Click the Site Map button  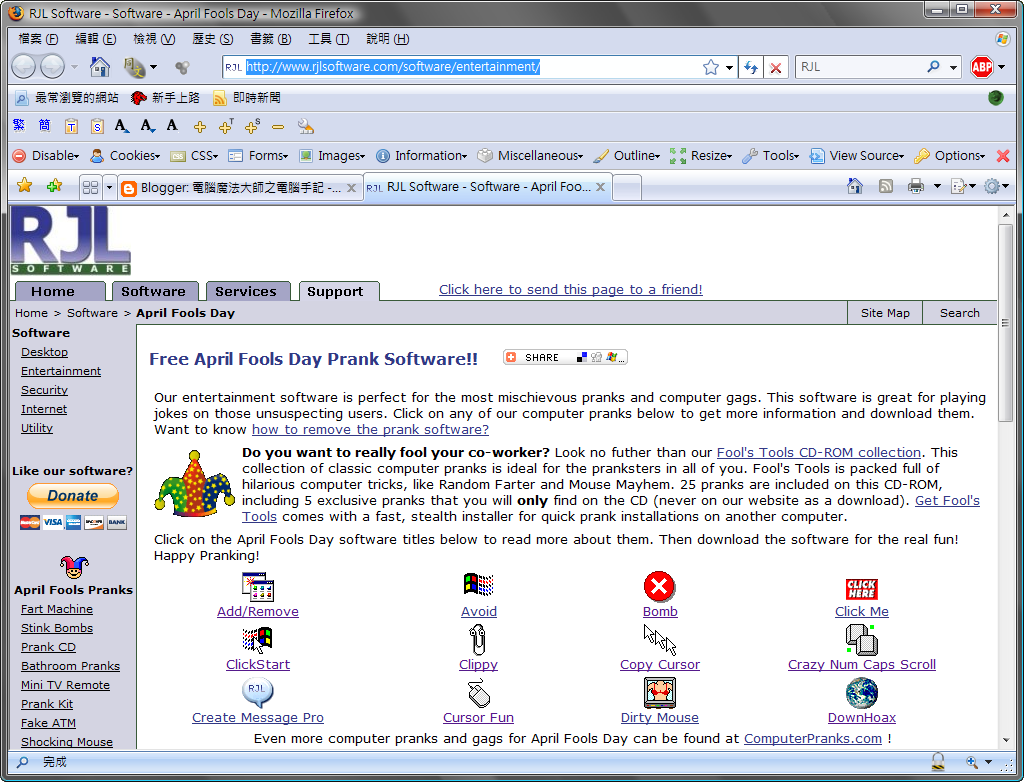[x=885, y=313]
